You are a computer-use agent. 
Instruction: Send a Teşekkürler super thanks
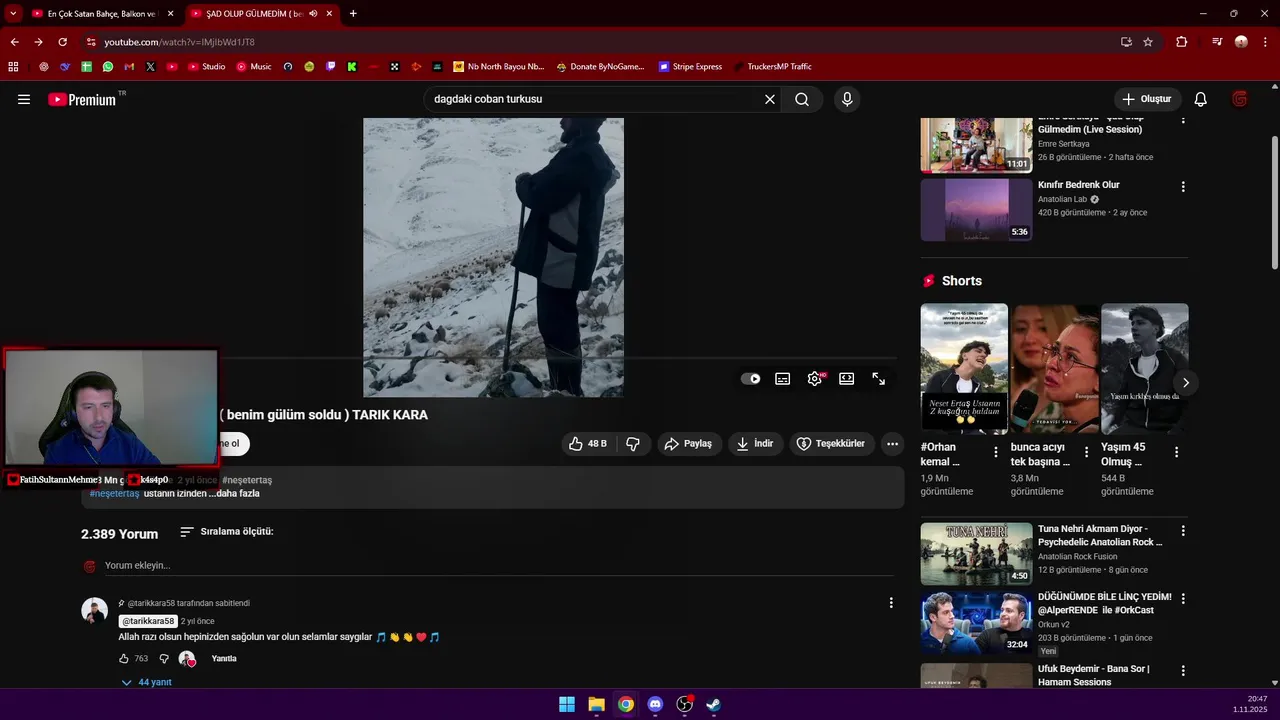click(831, 444)
